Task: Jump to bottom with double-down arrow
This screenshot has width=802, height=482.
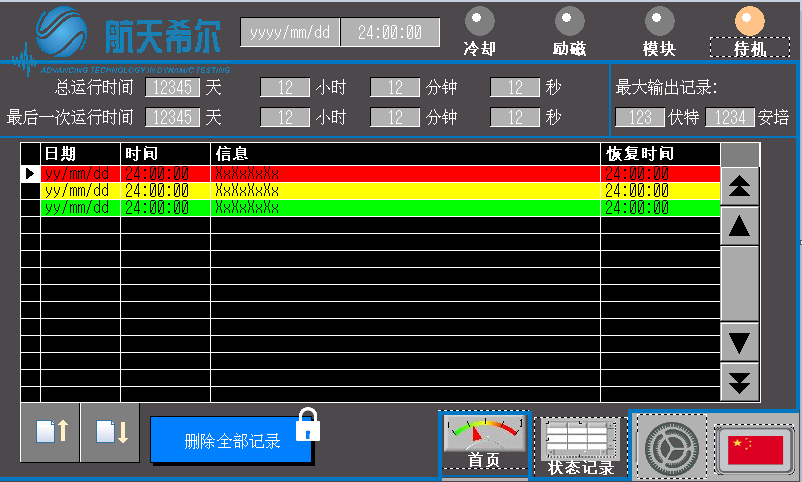Action: 740,380
